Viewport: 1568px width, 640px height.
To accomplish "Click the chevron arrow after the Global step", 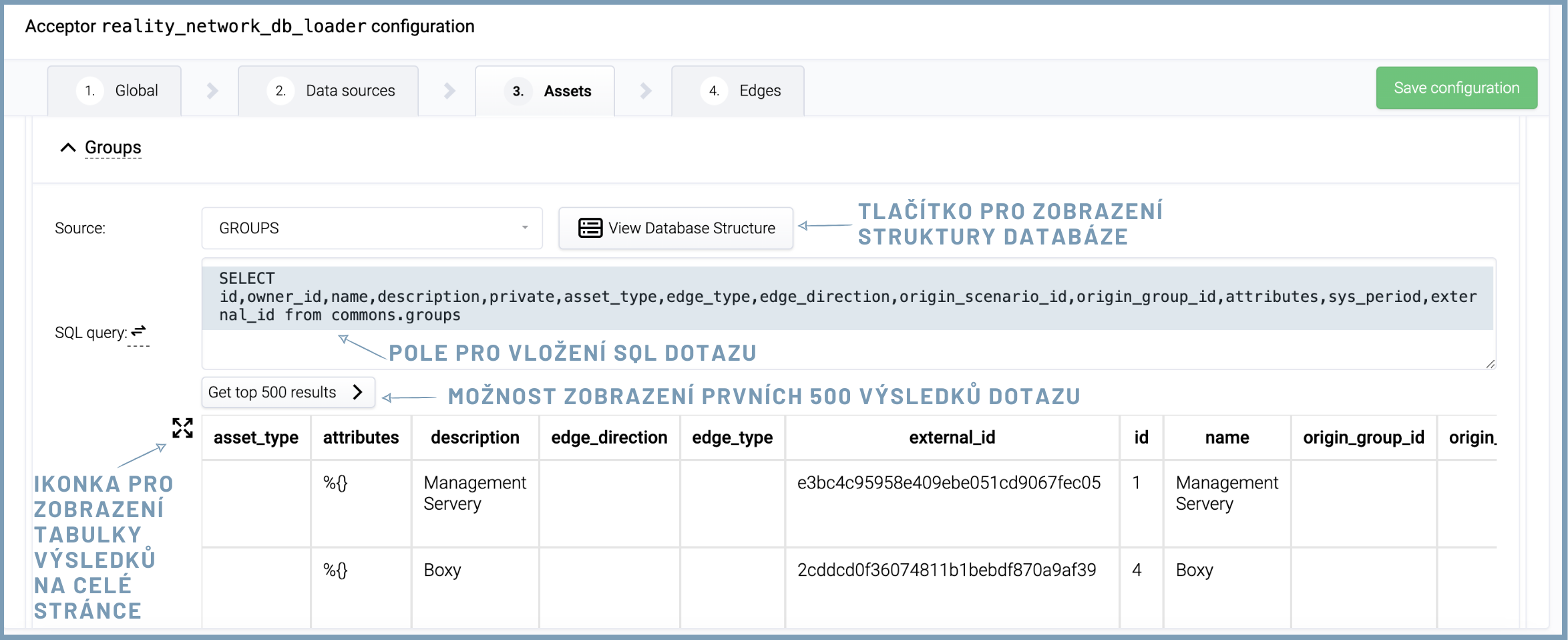I will point(212,91).
